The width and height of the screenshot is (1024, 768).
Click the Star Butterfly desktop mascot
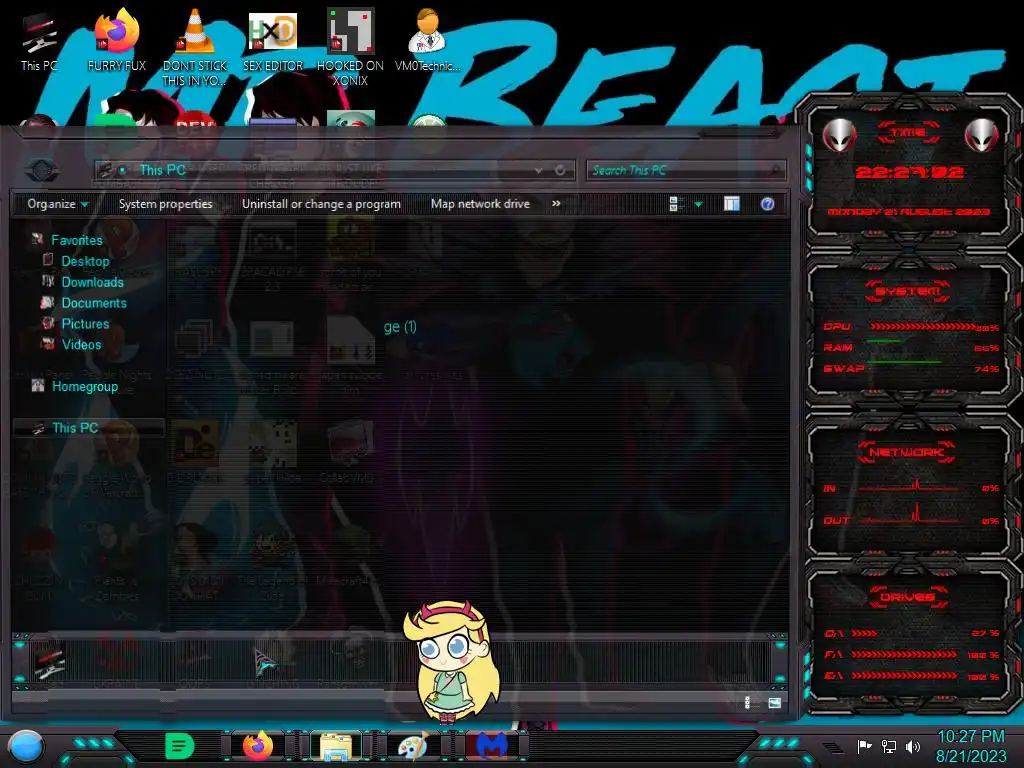(451, 661)
